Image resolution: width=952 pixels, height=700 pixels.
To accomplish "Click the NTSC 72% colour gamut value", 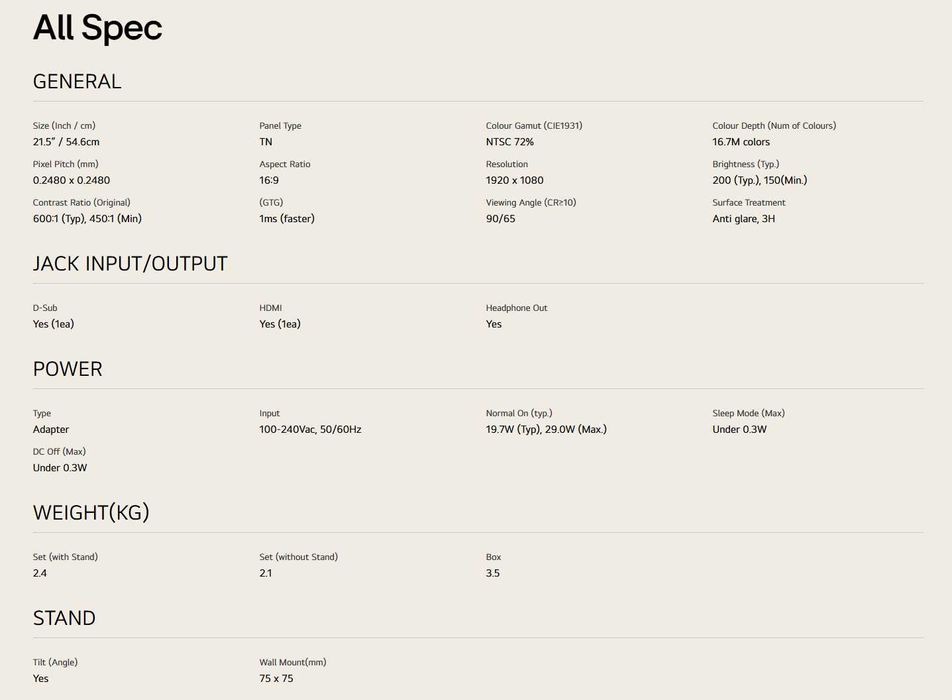I will 510,142.
